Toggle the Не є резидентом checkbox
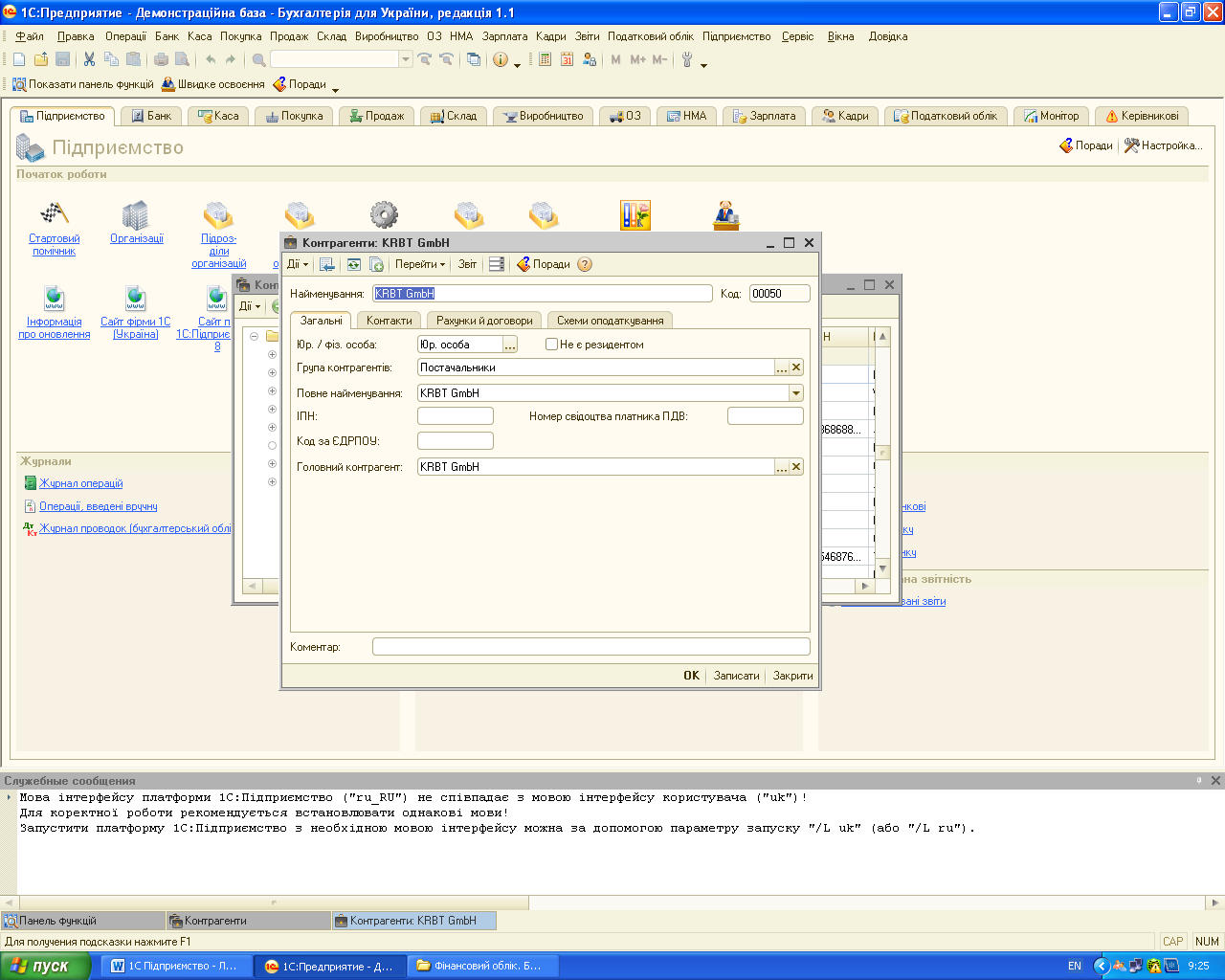 tap(551, 345)
